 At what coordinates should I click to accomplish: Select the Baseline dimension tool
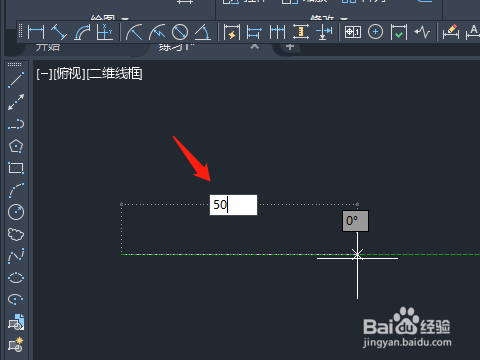(x=254, y=32)
